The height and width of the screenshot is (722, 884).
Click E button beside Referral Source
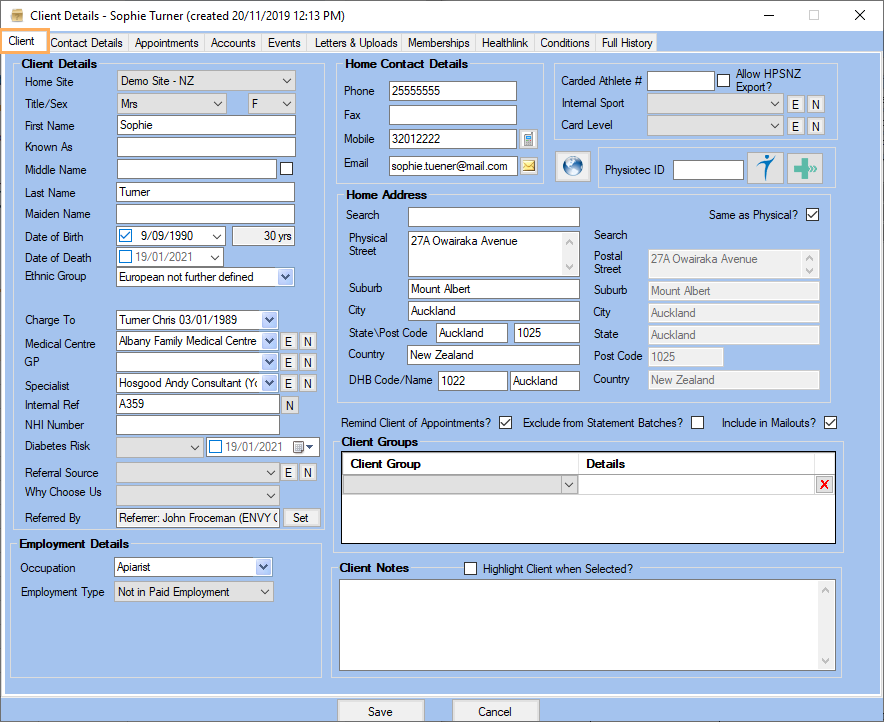[x=288, y=472]
